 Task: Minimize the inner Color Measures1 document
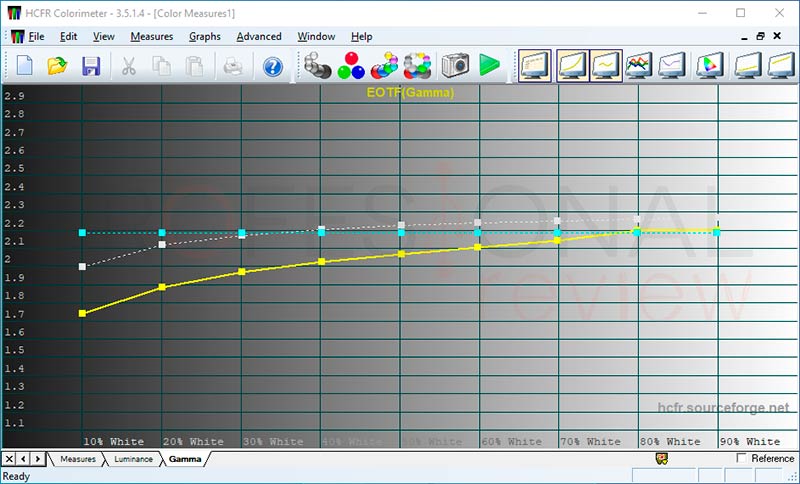744,37
